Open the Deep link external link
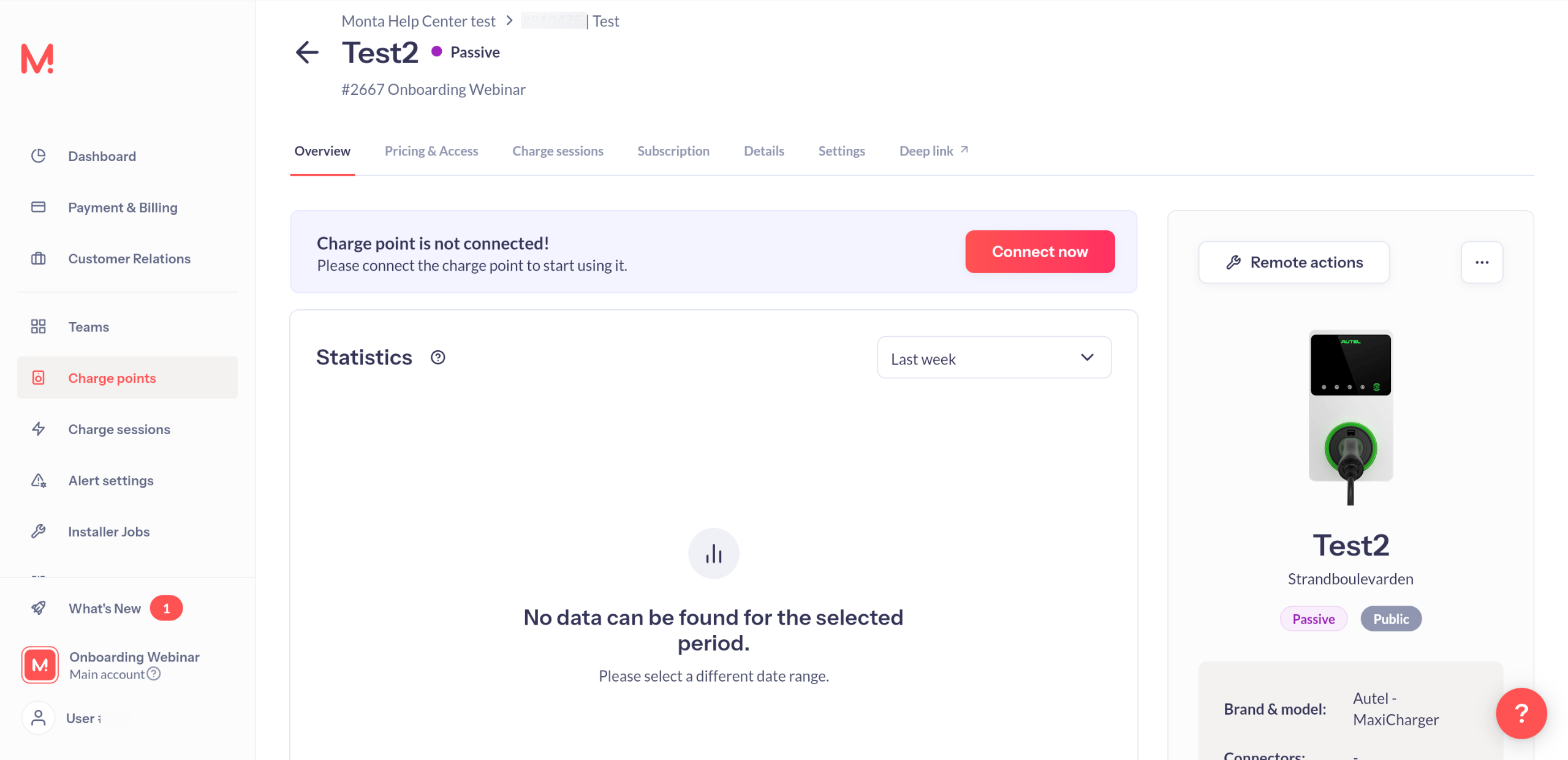This screenshot has height=760, width=1568. tap(933, 151)
